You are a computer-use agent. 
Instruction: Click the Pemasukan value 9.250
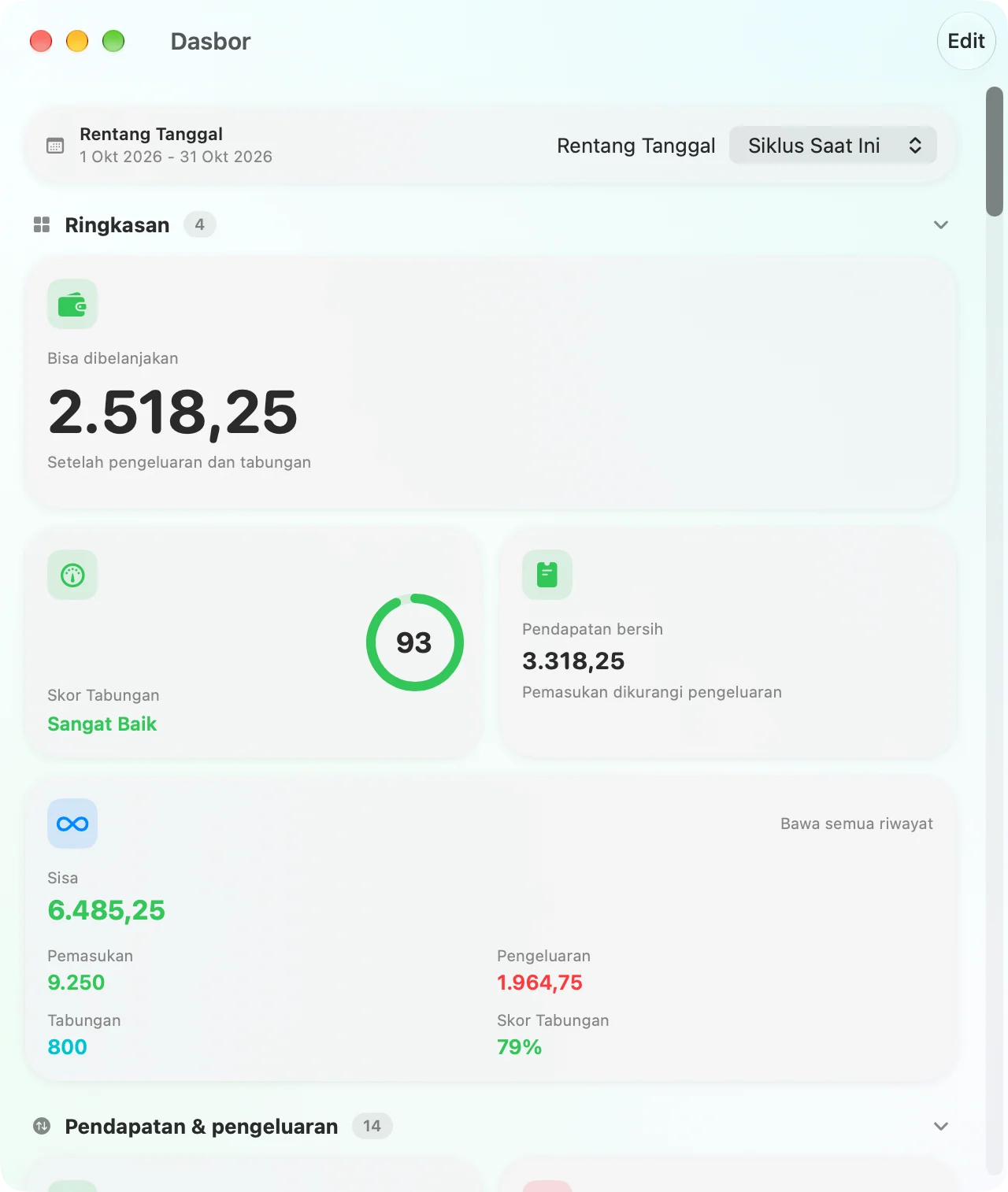76,983
